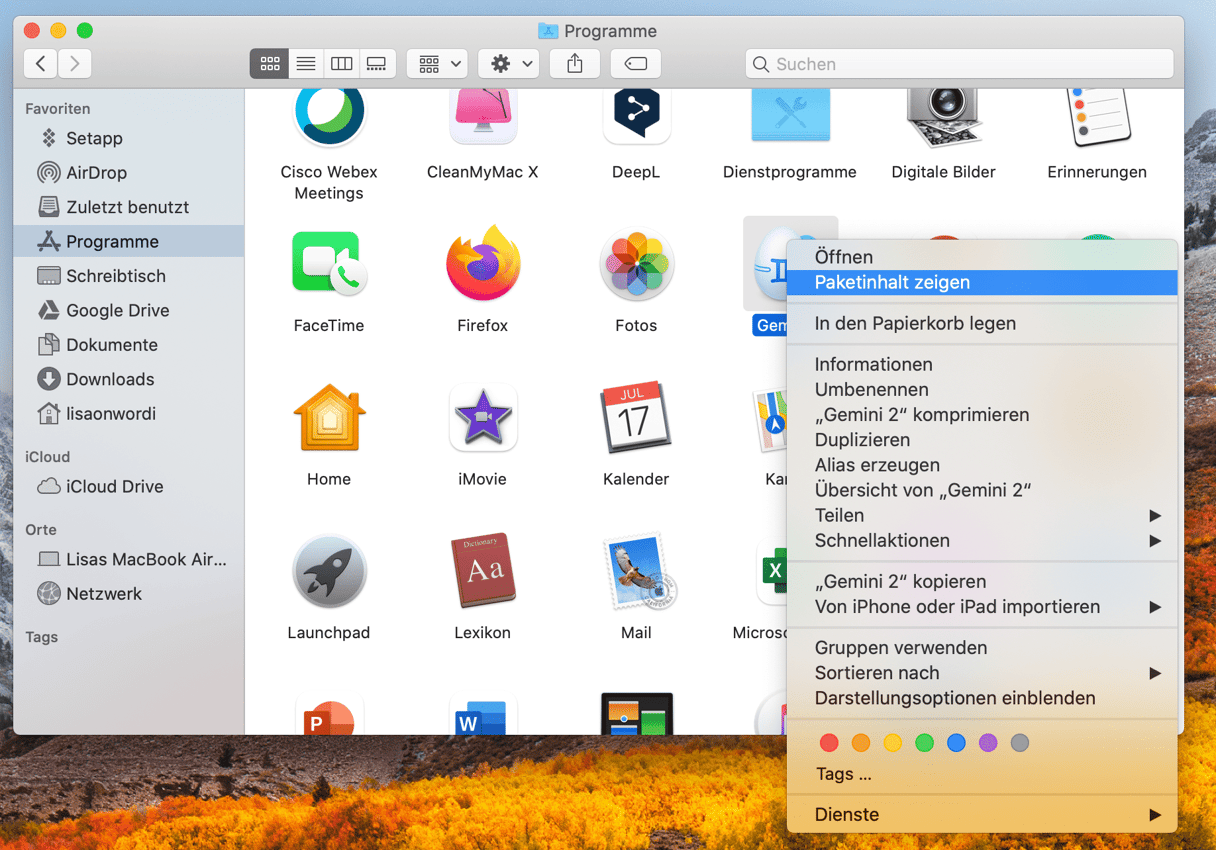Image resolution: width=1216 pixels, height=850 pixels.
Task: Open Zuletzt benutzt in the sidebar
Action: [129, 207]
